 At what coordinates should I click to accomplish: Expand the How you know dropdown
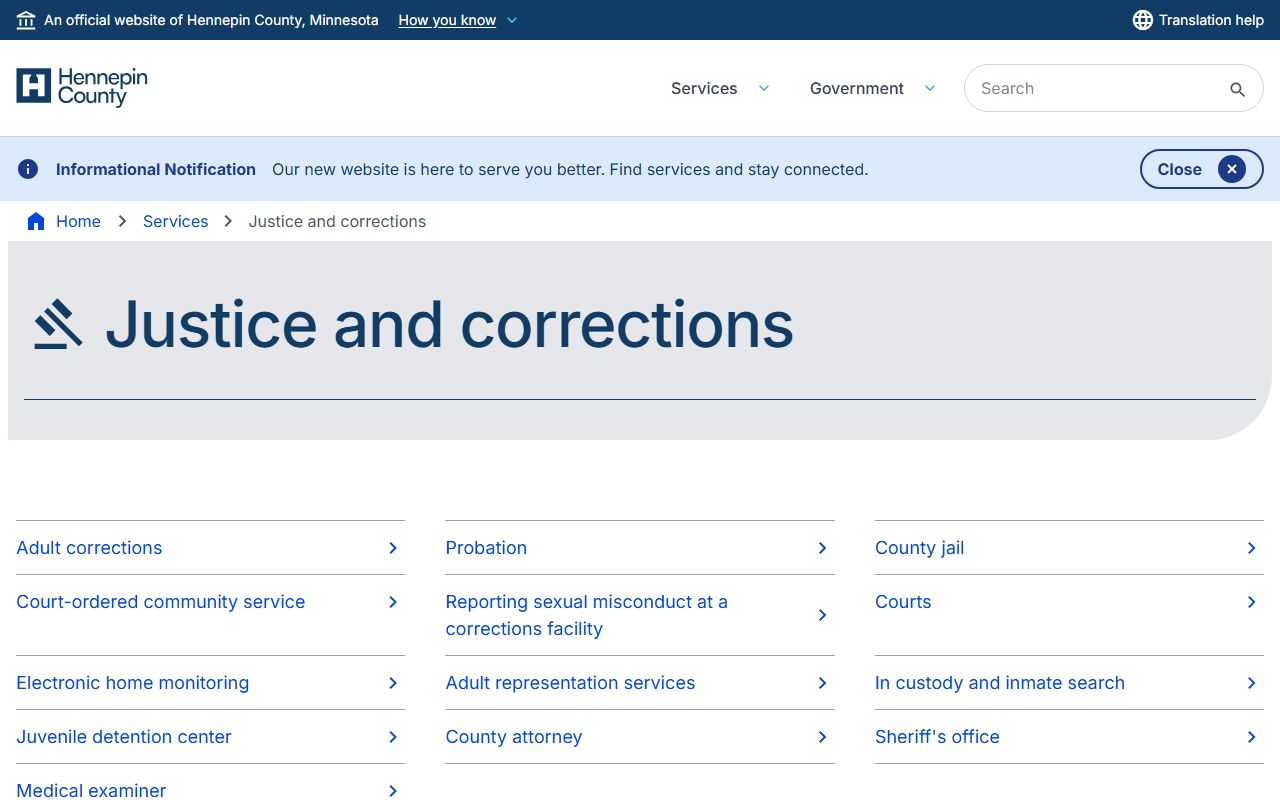tap(458, 20)
